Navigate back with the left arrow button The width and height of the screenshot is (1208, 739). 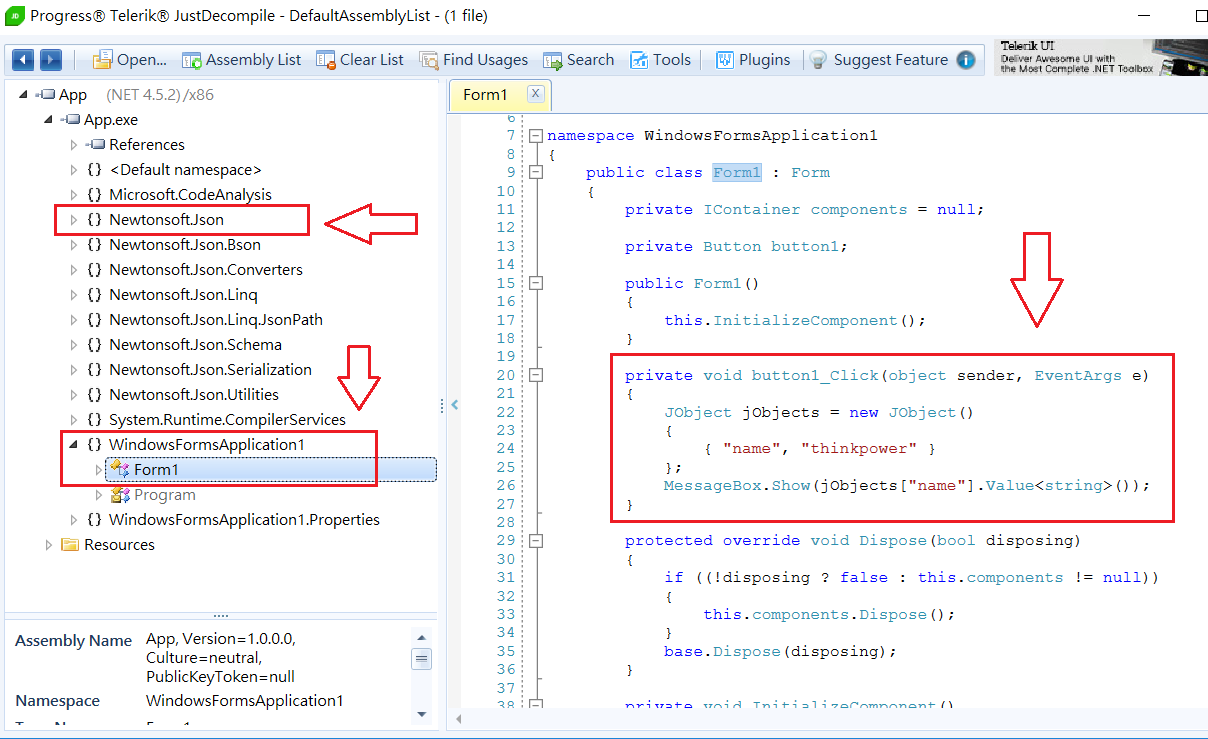pyautogui.click(x=23, y=60)
